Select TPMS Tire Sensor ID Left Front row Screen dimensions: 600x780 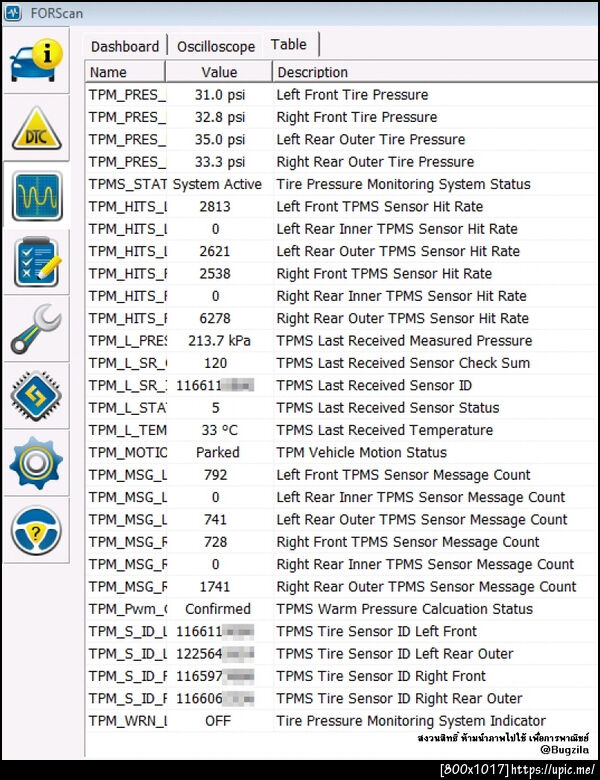(341, 632)
